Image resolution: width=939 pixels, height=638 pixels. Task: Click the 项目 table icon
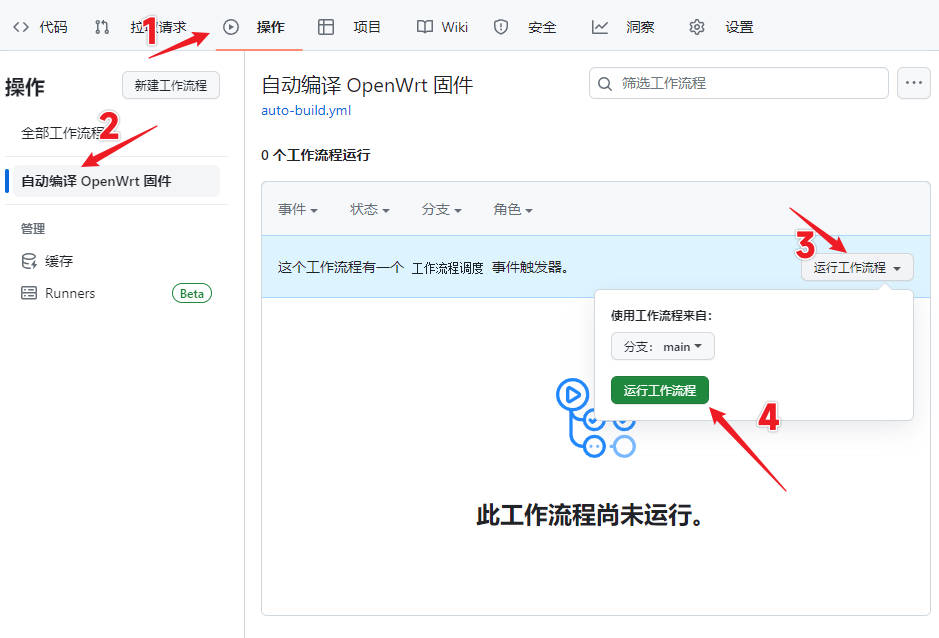coord(326,27)
